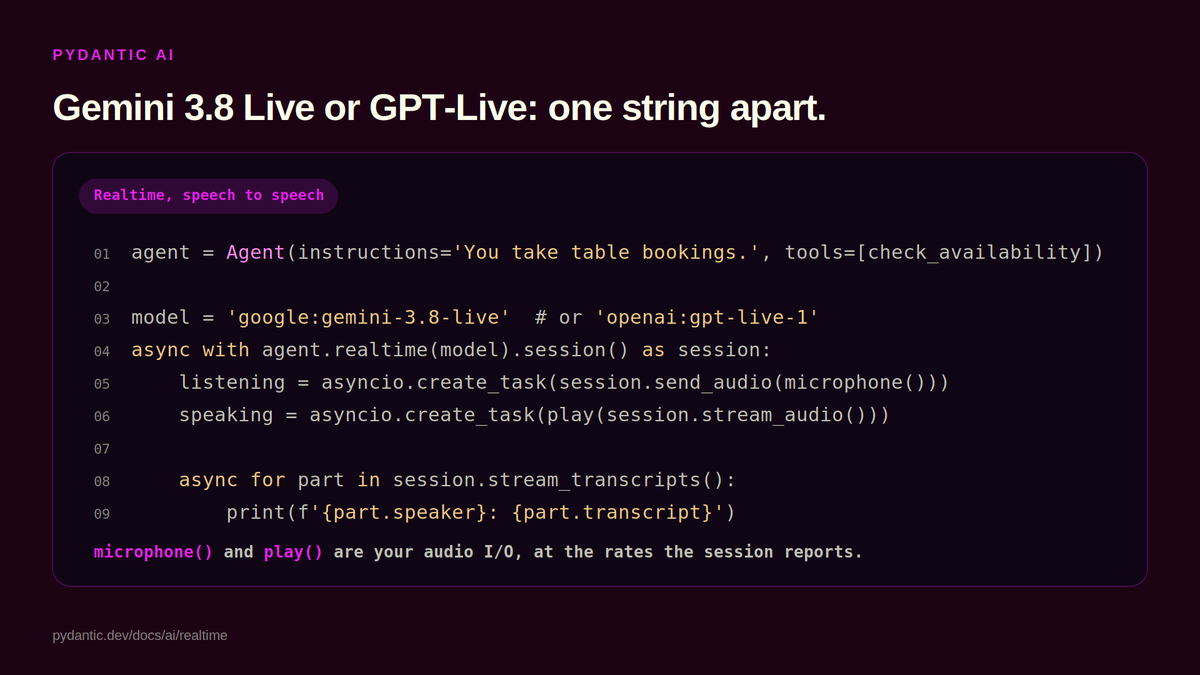Click the 'google:gemini-3.8-live' string
Viewport: 1200px width, 675px height.
[369, 317]
